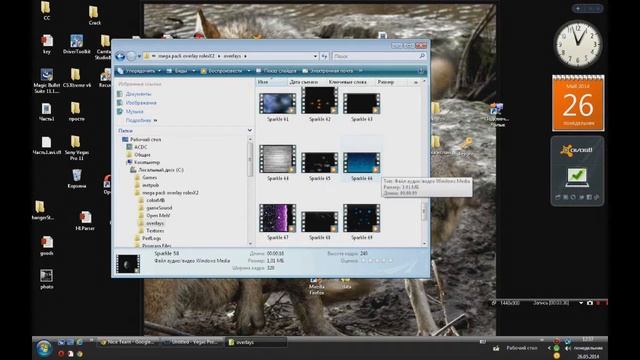The width and height of the screenshot is (640, 360).
Task: Select the Sparkle 68 video thumbnail
Action: pos(320,222)
